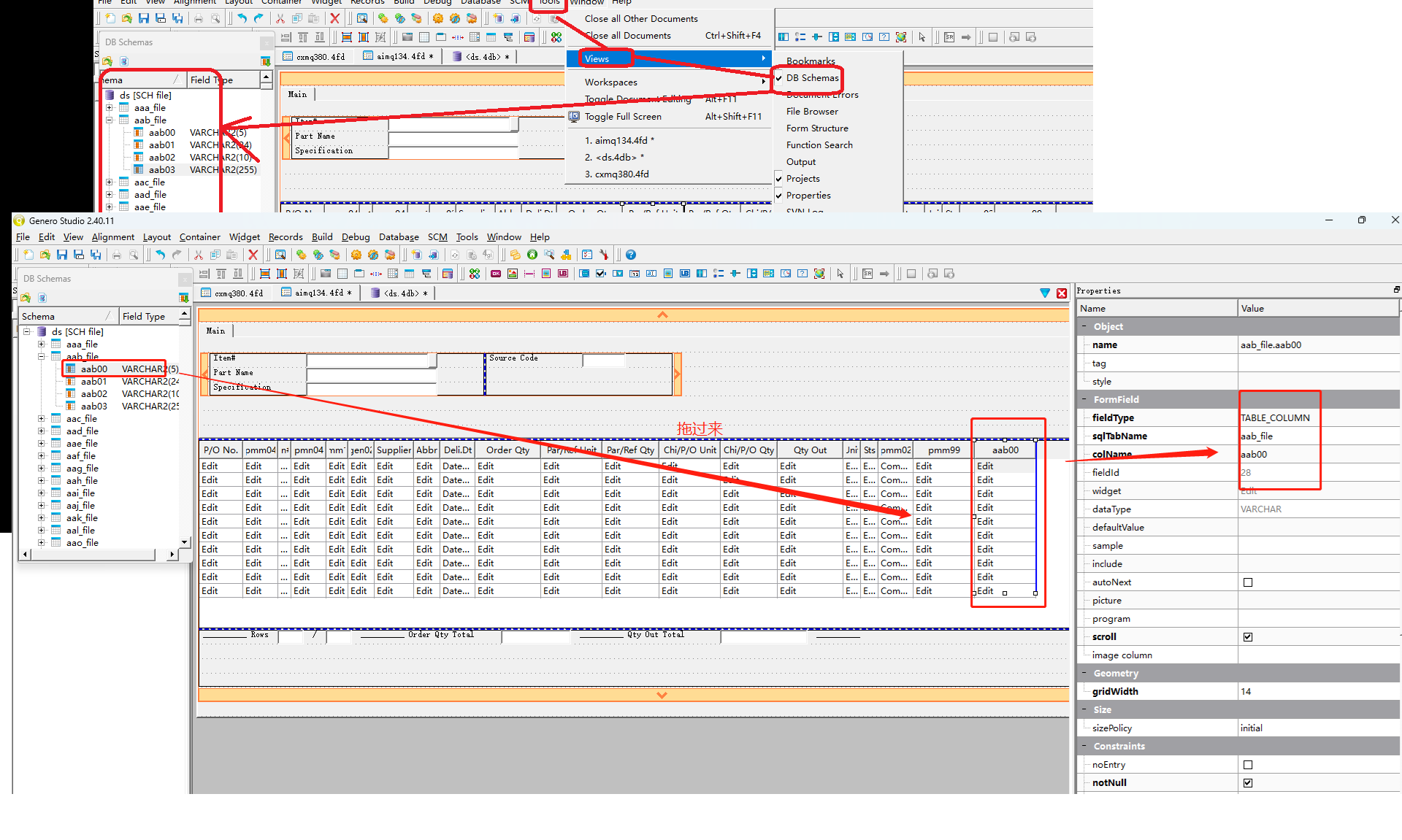1402x840 pixels.
Task: Select aab01 field in schema tree
Action: tap(93, 382)
